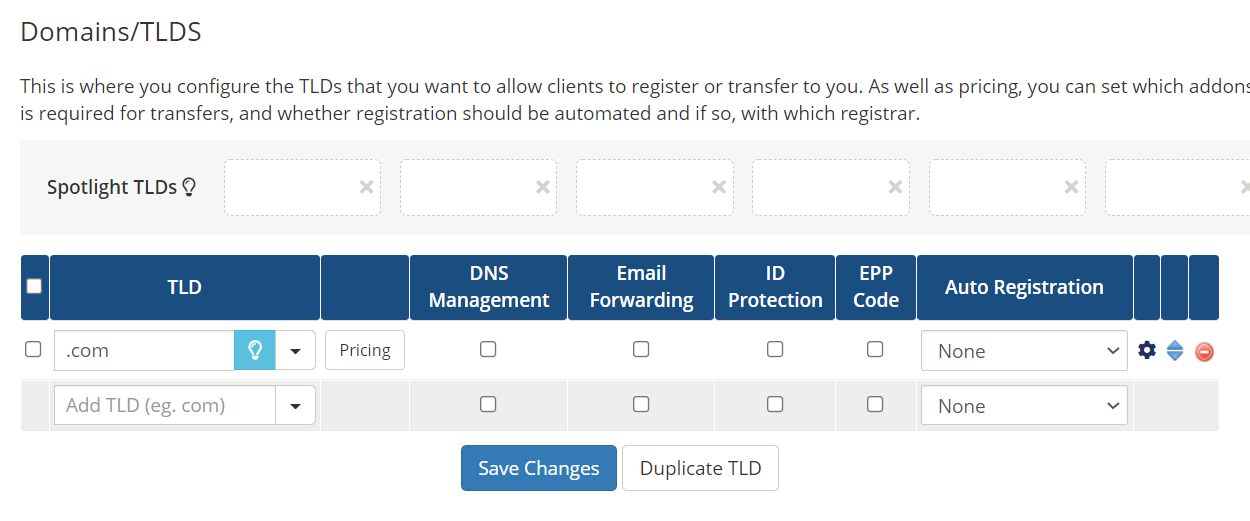Screen dimensions: 1250x521
Task: Remove the first Spotlight TLD slot
Action: (x=367, y=187)
